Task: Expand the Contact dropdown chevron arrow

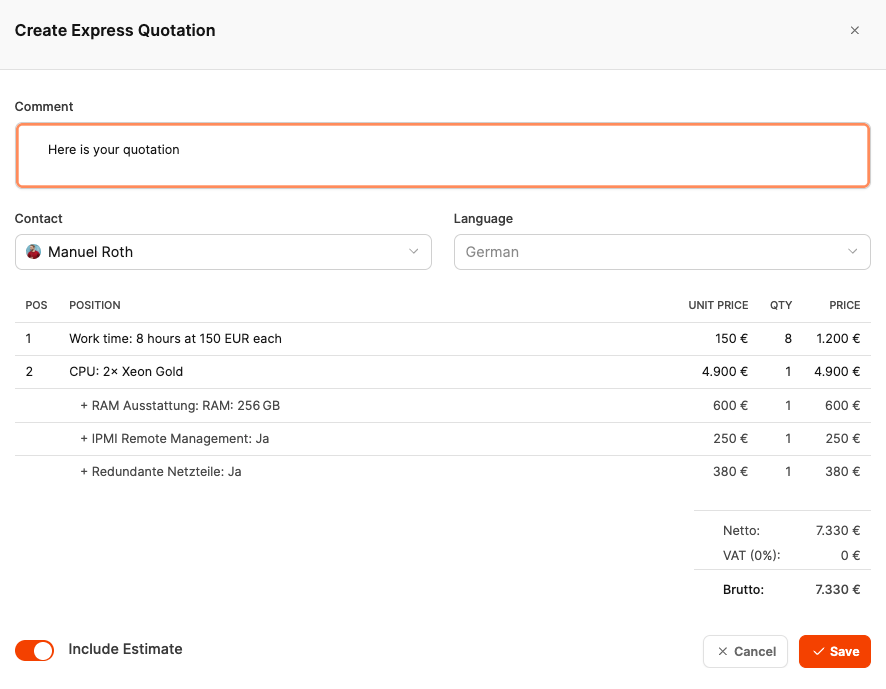Action: 414,252
